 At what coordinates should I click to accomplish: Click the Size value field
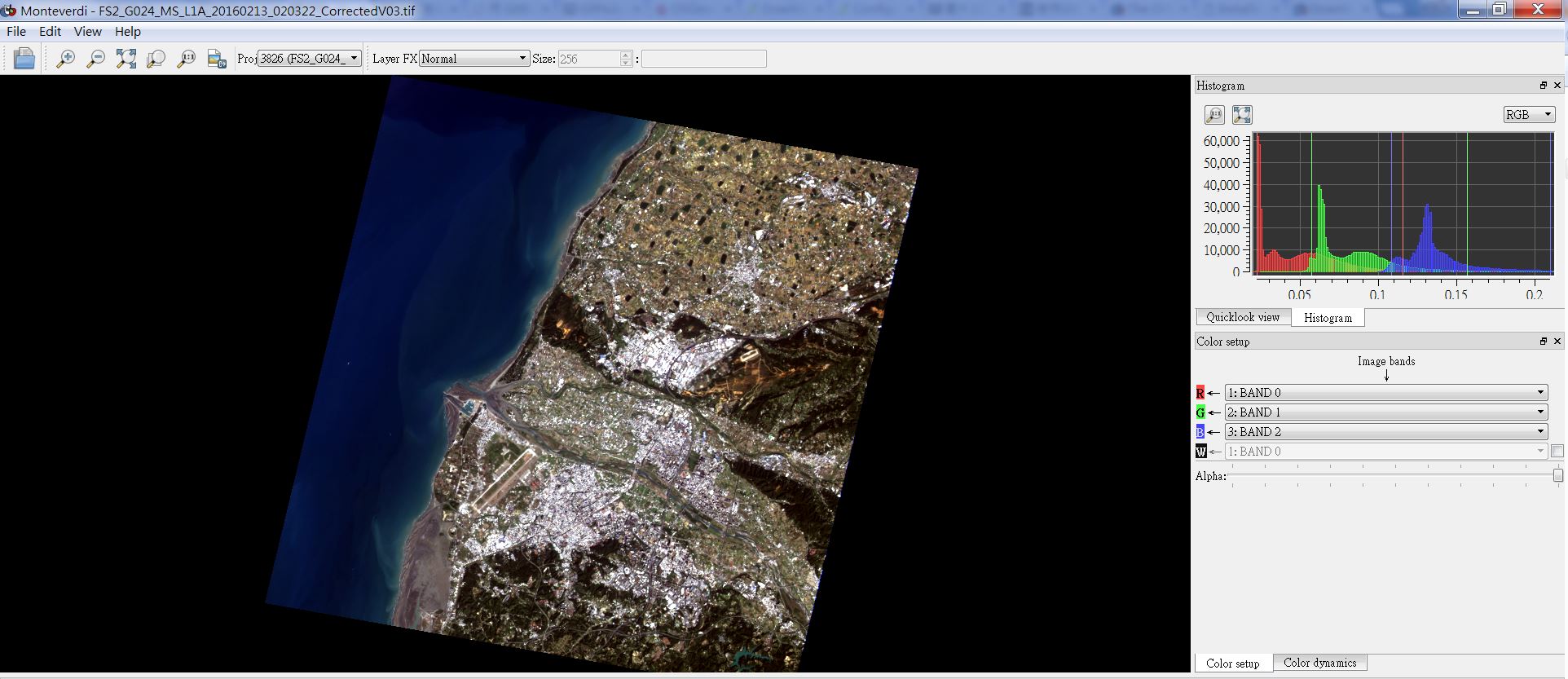click(x=589, y=59)
